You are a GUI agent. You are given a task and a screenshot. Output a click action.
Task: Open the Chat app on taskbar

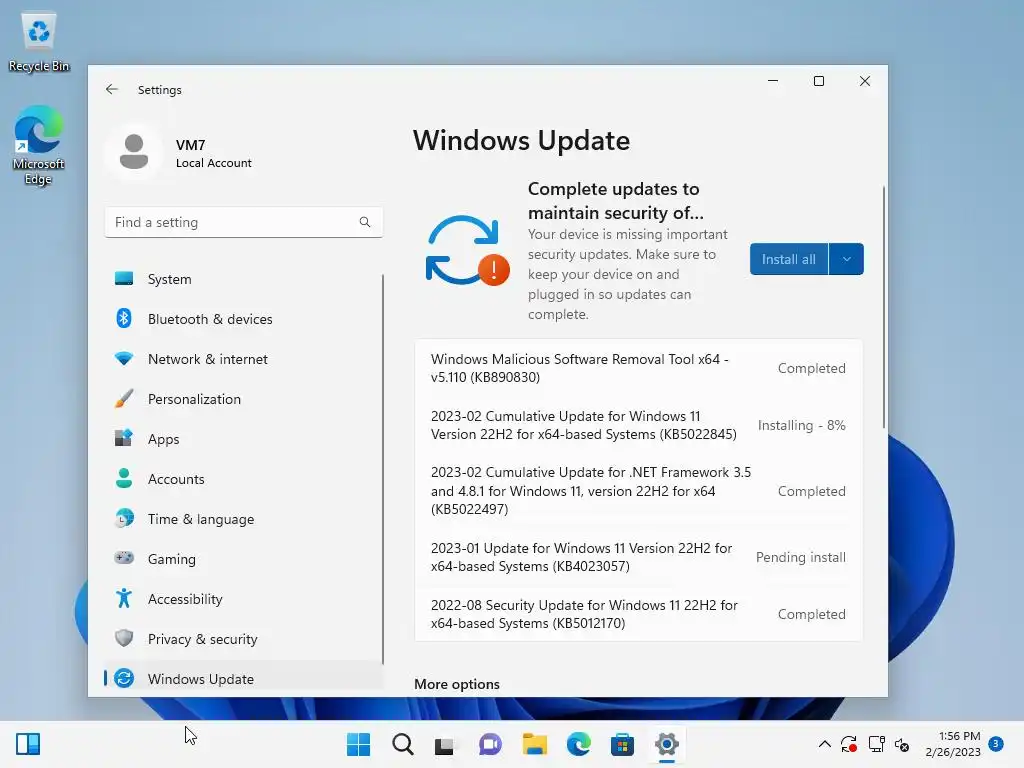pos(490,744)
